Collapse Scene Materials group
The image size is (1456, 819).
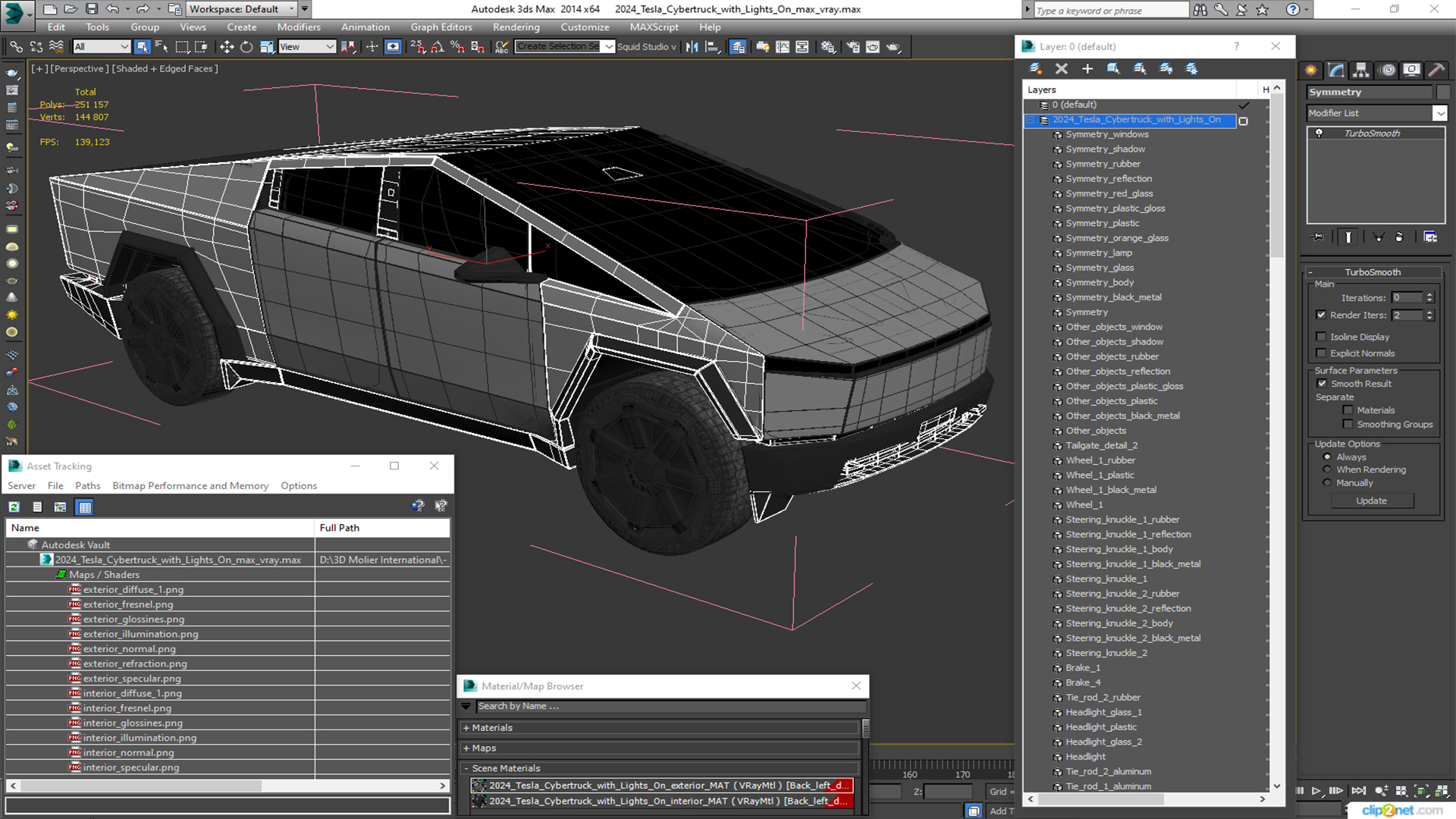466,769
